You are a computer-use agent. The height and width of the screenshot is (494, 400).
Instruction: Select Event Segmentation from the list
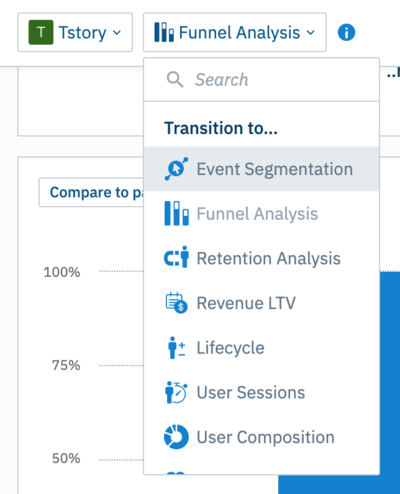click(261, 169)
